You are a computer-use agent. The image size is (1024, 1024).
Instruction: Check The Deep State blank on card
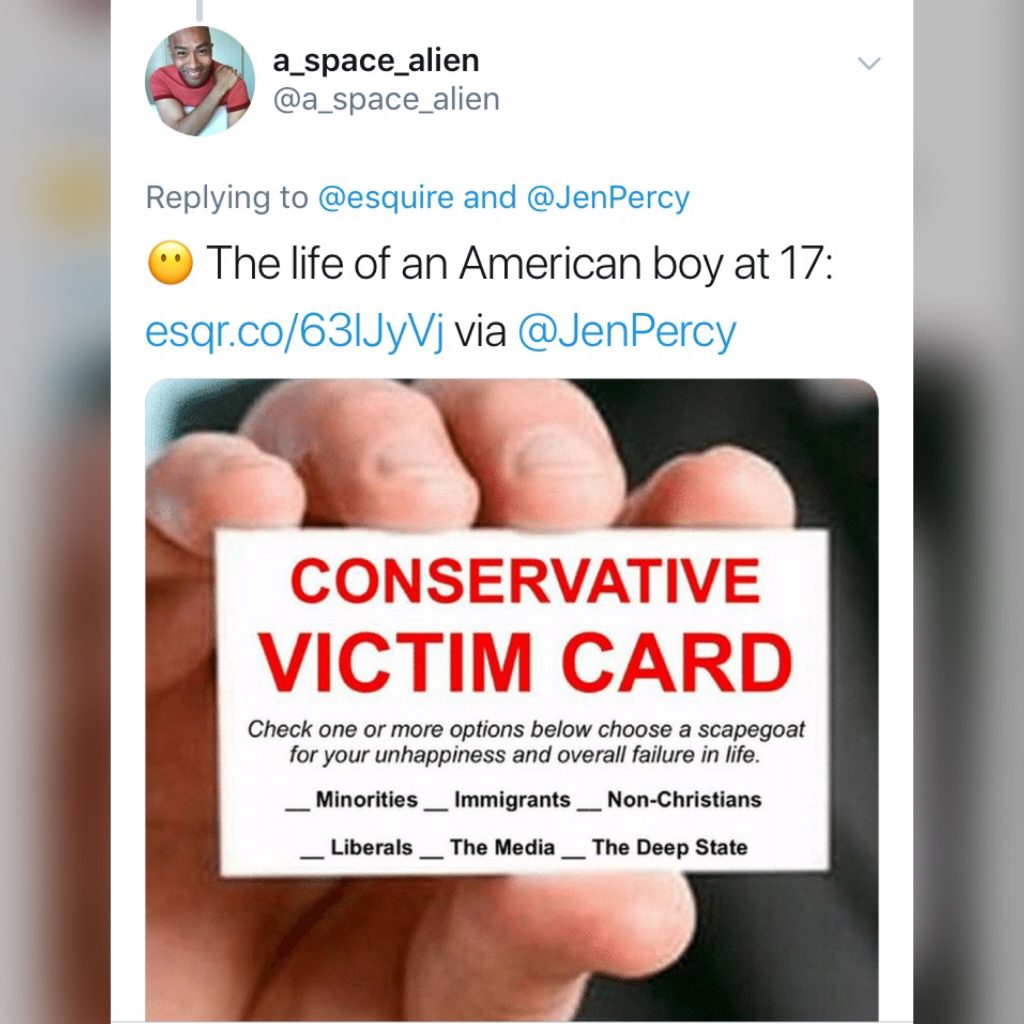click(574, 852)
